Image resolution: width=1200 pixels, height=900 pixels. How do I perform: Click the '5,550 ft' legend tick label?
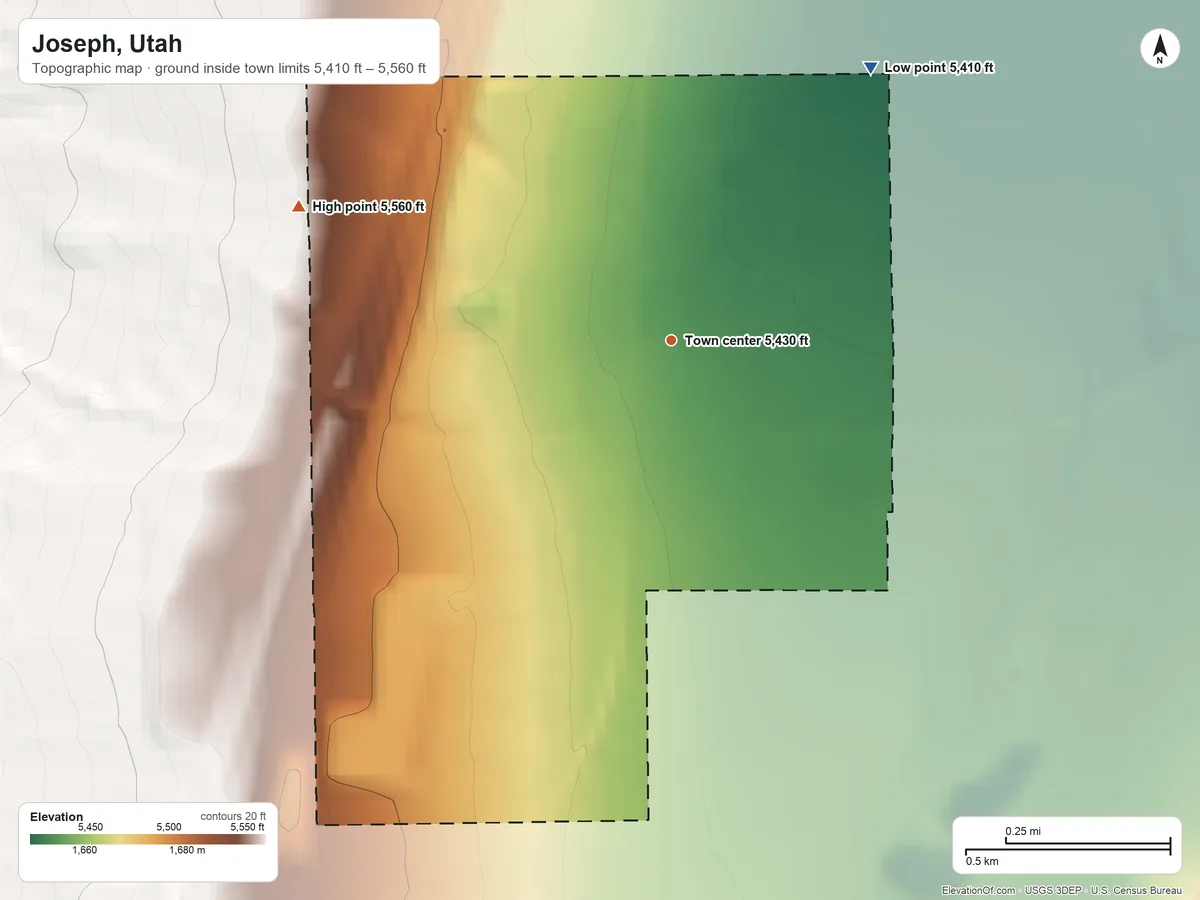[248, 828]
